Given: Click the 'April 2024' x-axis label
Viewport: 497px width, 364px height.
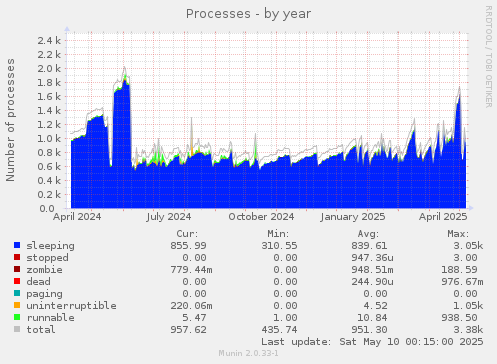Looking at the screenshot, I should pos(77,217).
